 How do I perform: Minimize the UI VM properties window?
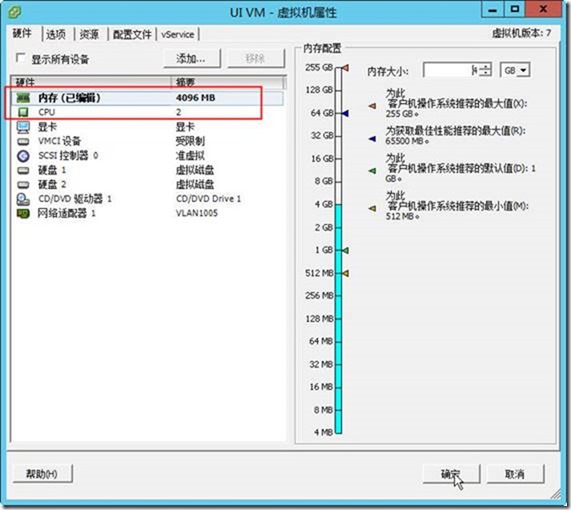click(x=493, y=9)
